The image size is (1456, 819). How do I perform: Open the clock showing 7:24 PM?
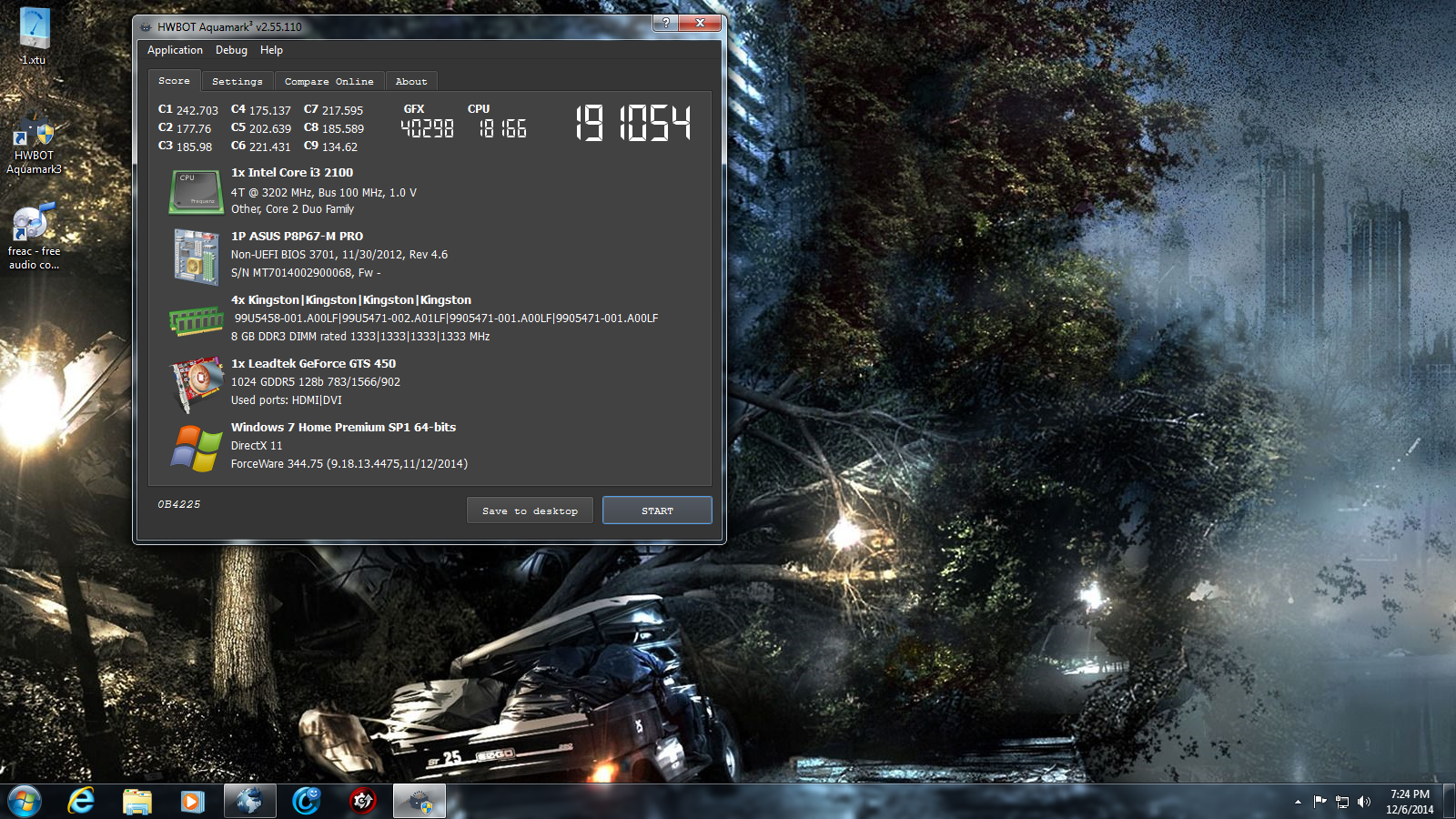[1410, 802]
